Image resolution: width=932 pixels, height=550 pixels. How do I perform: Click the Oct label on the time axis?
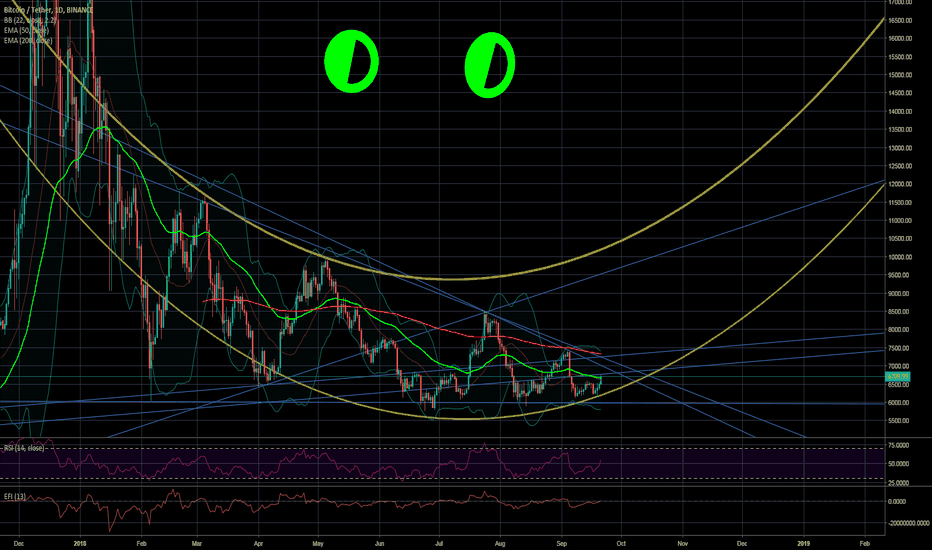621,543
